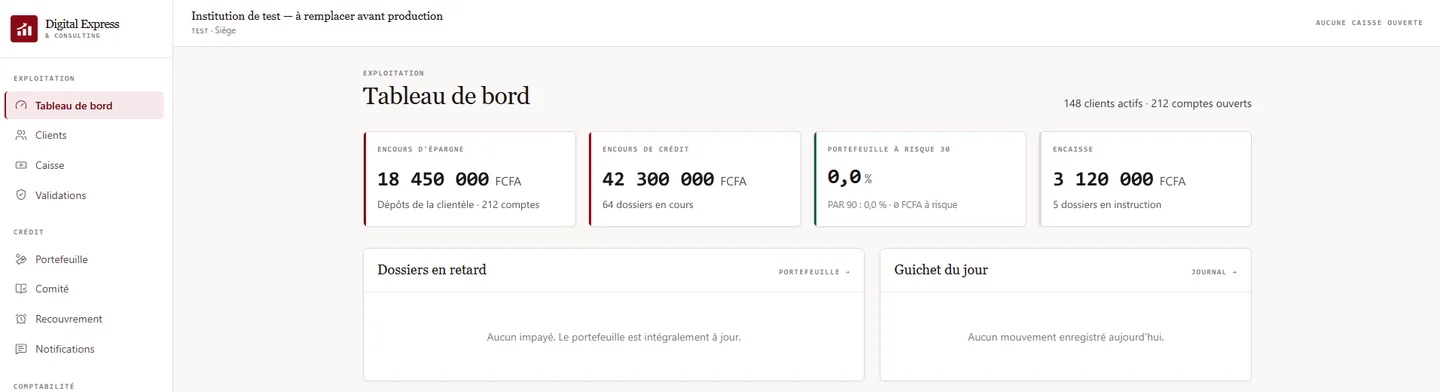Click 'Dépôts de la clientèle · 212 comptes' text
Screen dimensions: 1440x392
(x=458, y=205)
